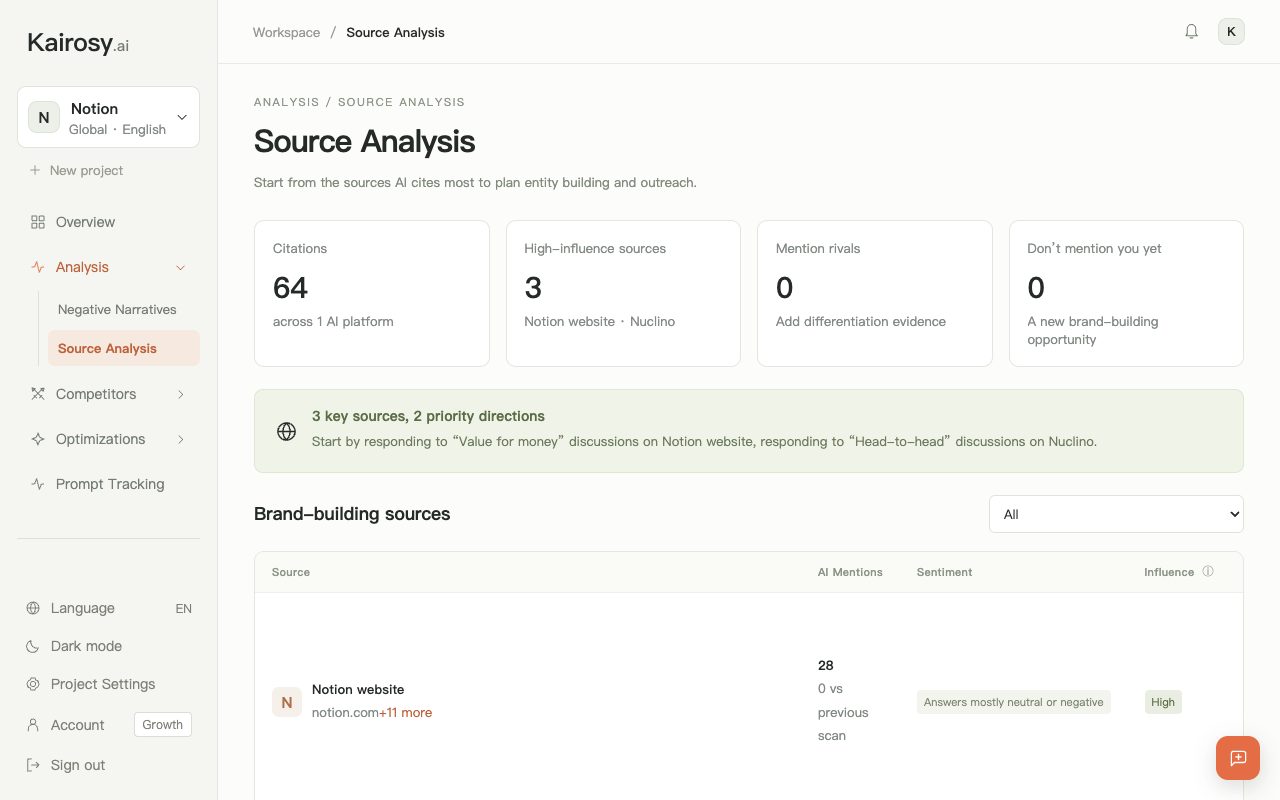
Task: Click Sign out
Action: (x=78, y=765)
